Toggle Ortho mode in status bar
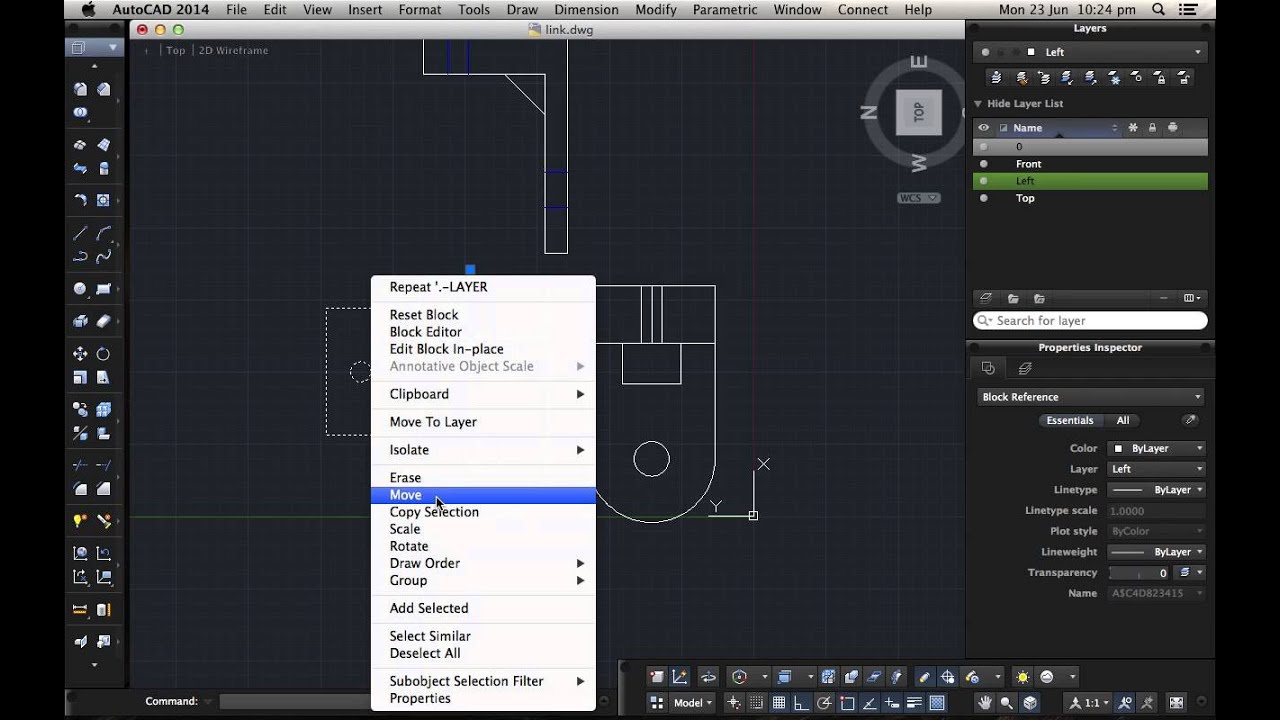The width and height of the screenshot is (1280, 720). pos(802,703)
